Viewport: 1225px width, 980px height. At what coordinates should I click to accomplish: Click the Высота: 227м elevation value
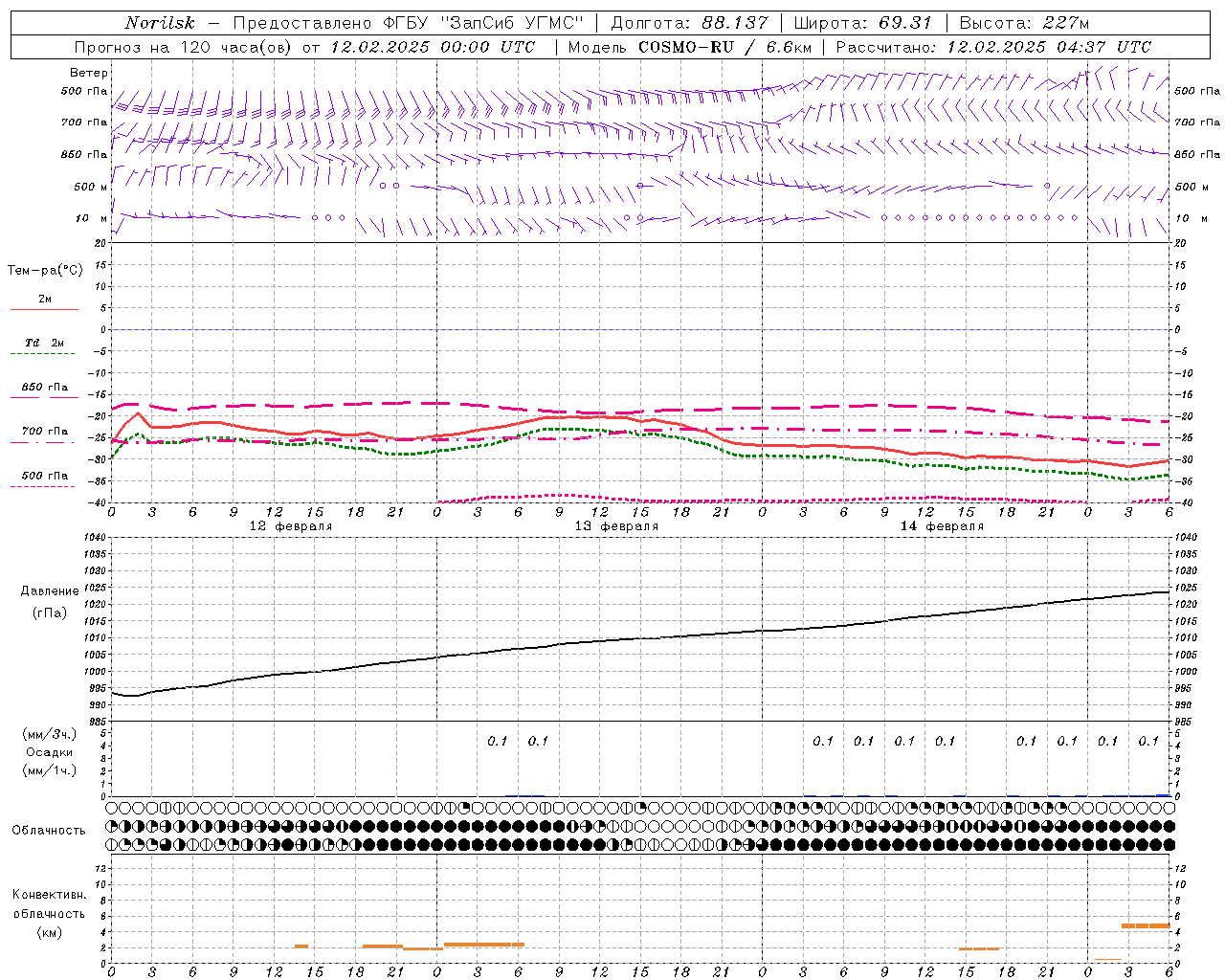(x=1024, y=23)
